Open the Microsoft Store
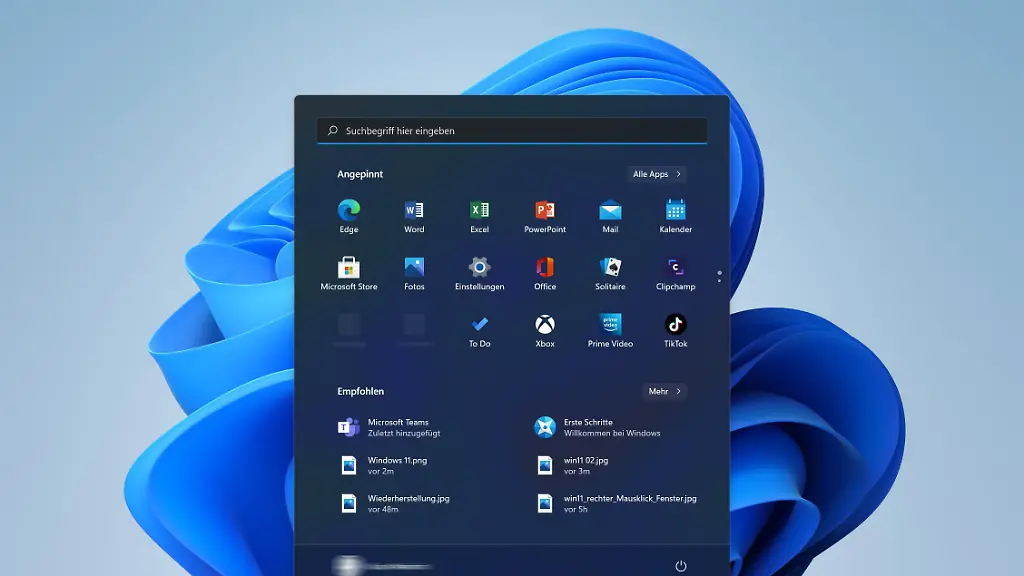The height and width of the screenshot is (576, 1024). click(x=348, y=269)
